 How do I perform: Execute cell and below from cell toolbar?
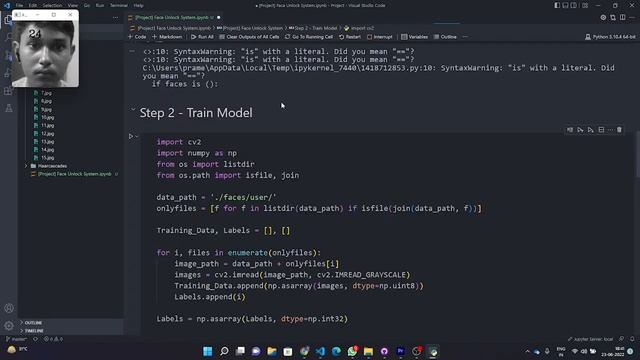591,130
